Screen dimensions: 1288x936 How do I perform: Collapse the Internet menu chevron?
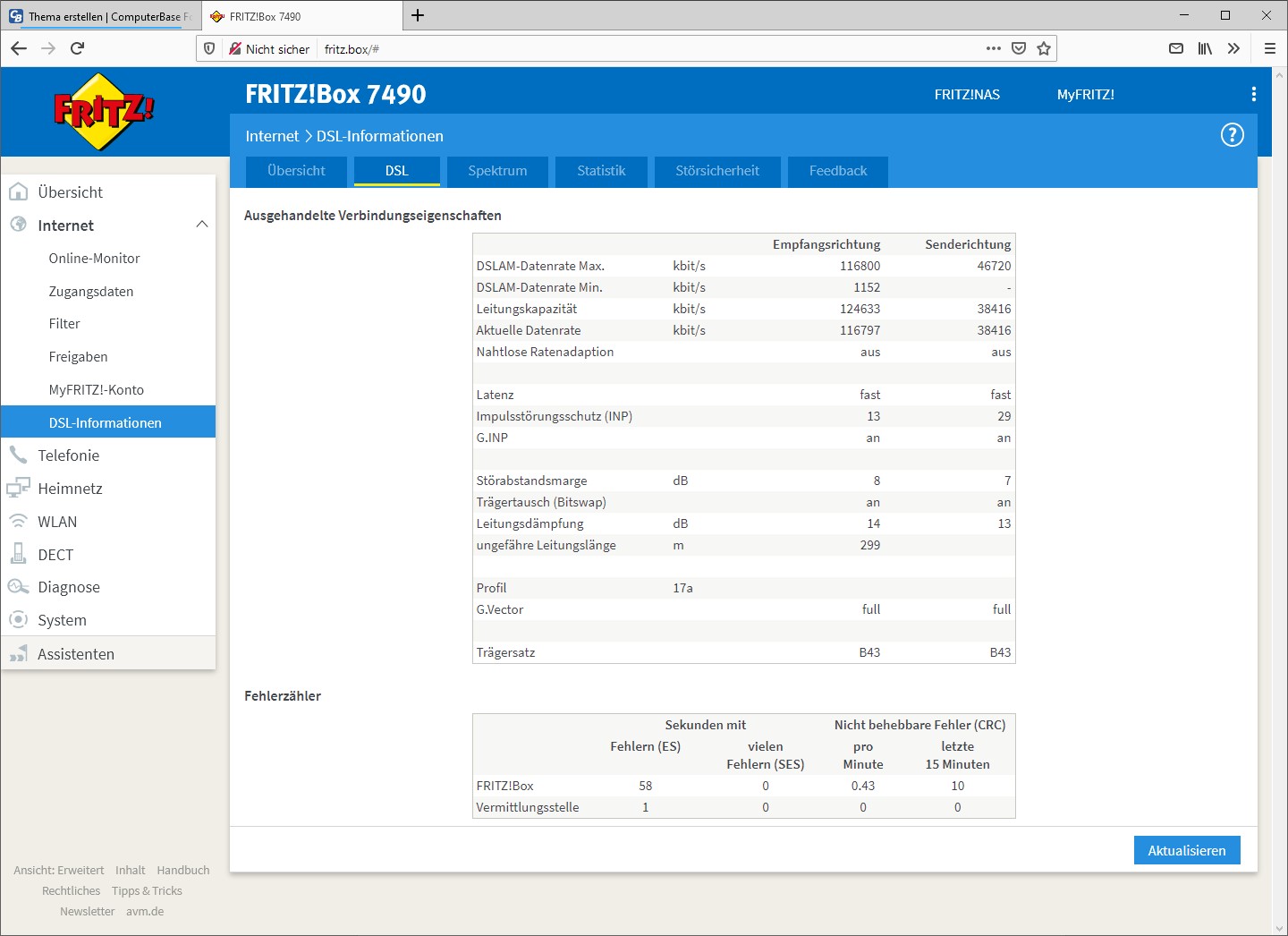[202, 224]
